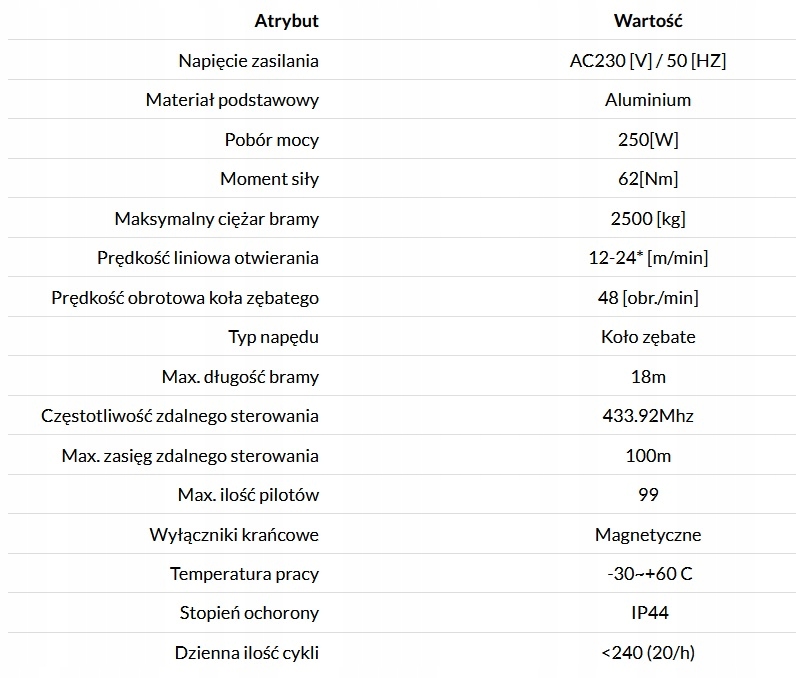Select the "12-24* [m/min]" speed value
This screenshot has height=678, width=796.
pos(647,258)
